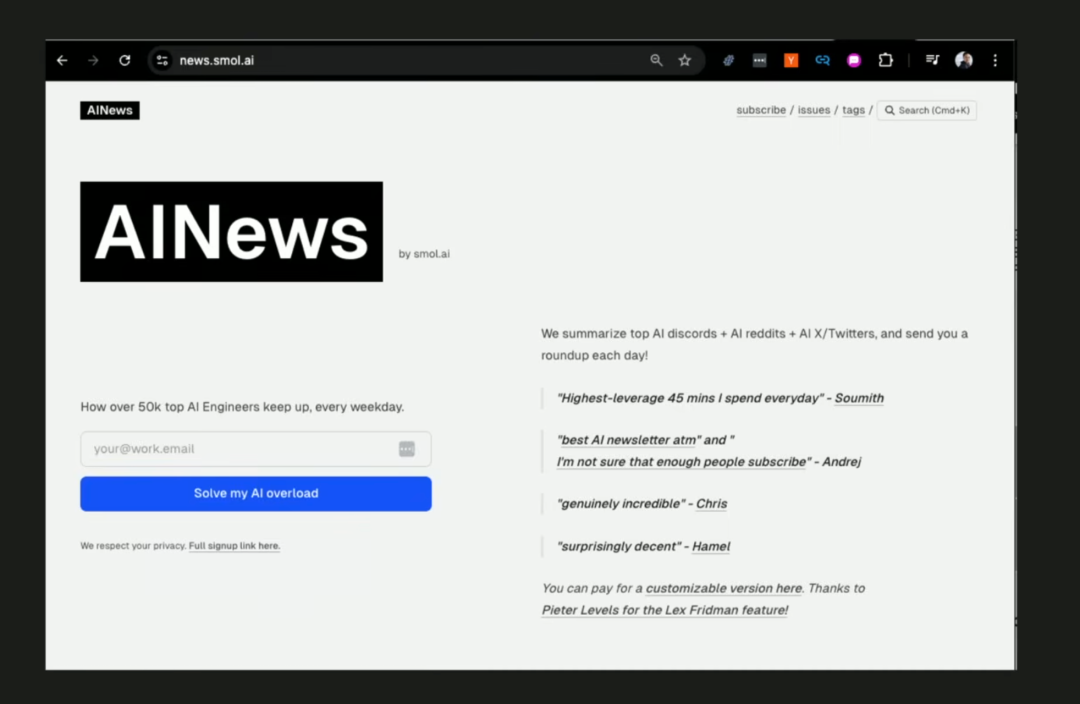Open the media controls icon in the toolbar
Image resolution: width=1080 pixels, height=704 pixels.
(932, 61)
